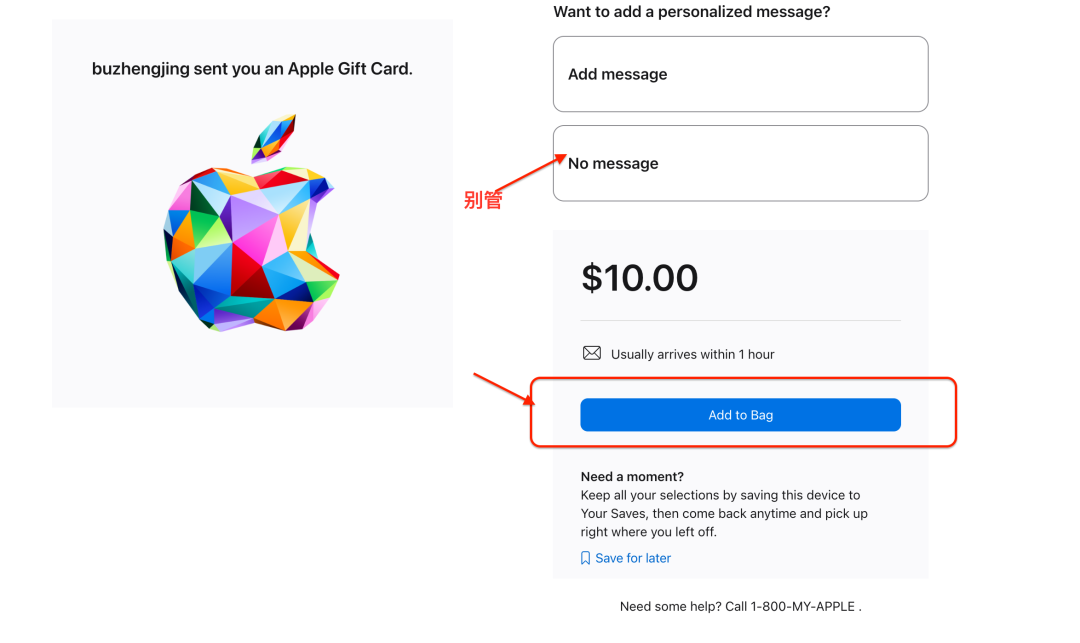Click the Your Saves description paragraph
This screenshot has width=1080, height=643.
coord(723,513)
